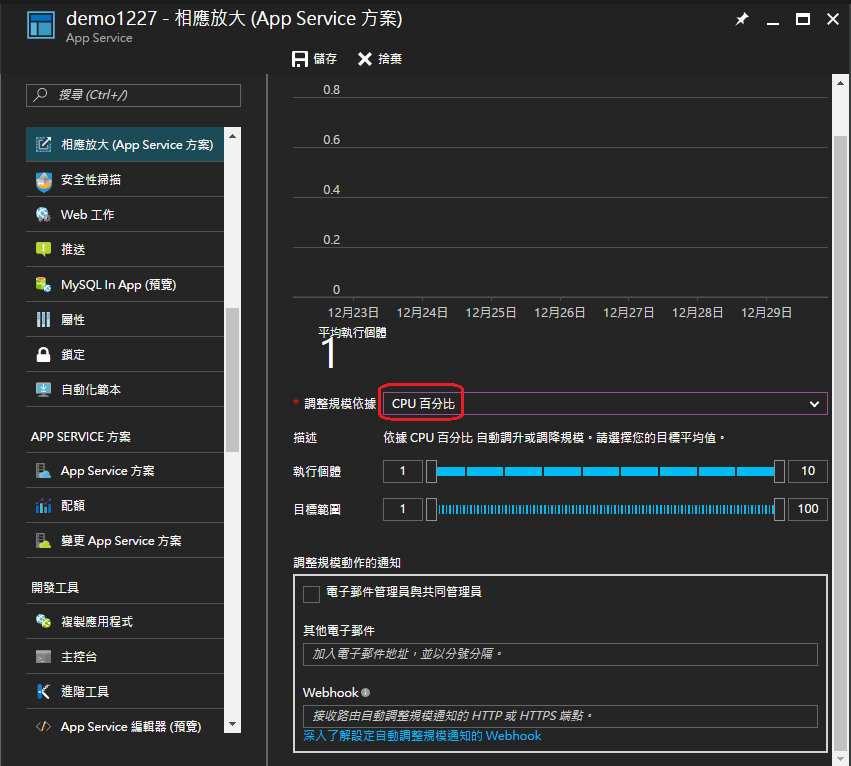The image size is (851, 766).
Task: Click the 安全性掃描 shield icon
Action: 43,181
